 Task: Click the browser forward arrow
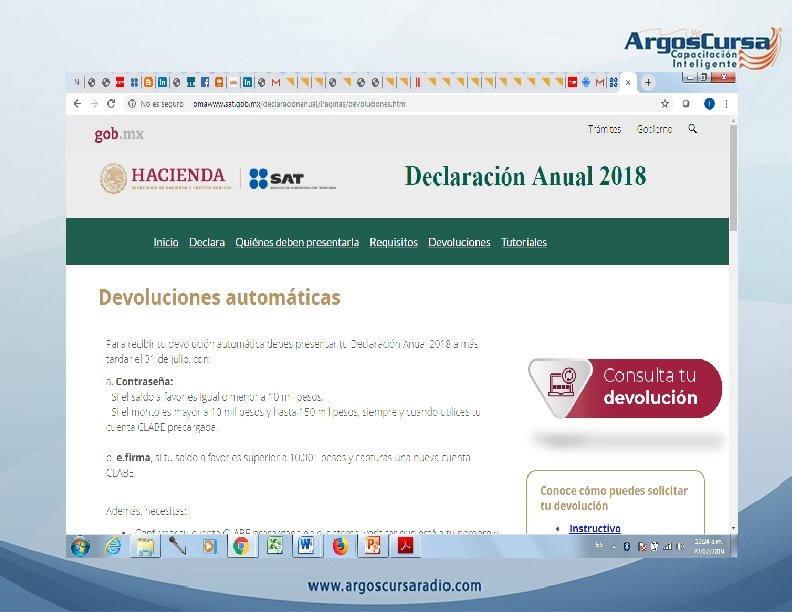point(94,104)
